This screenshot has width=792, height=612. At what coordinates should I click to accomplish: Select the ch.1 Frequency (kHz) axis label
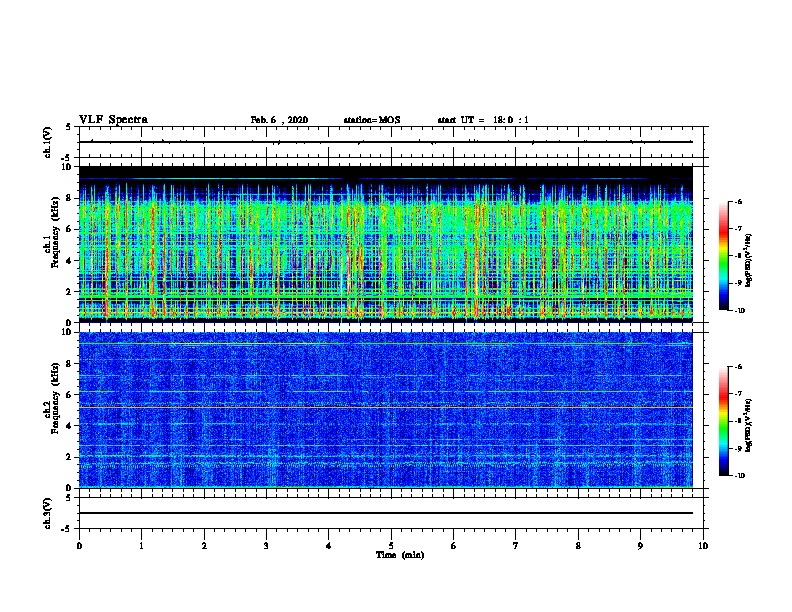click(x=52, y=245)
